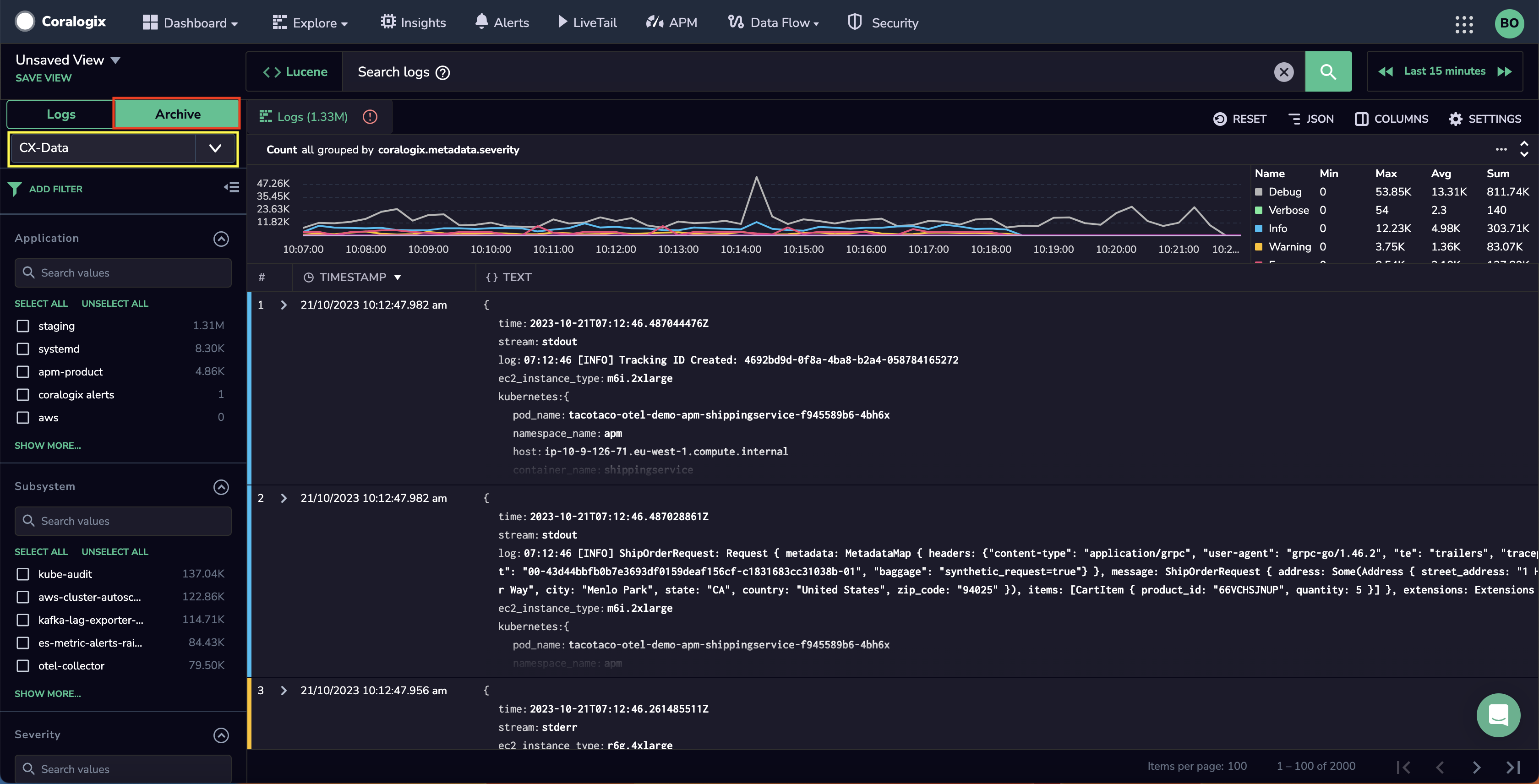
Task: Open the apps grid icon in header
Action: pyautogui.click(x=1464, y=24)
